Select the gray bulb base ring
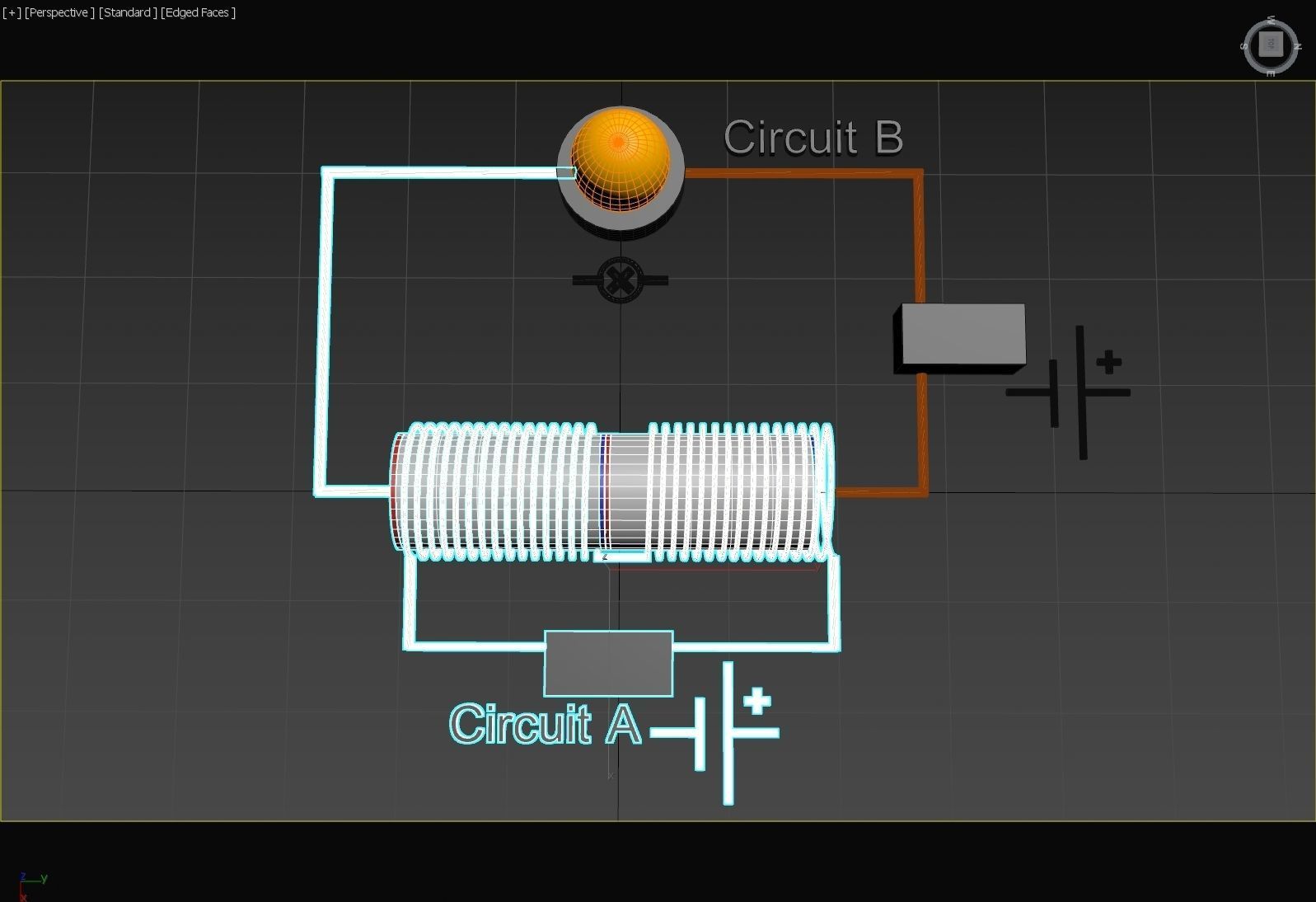 pyautogui.click(x=621, y=221)
